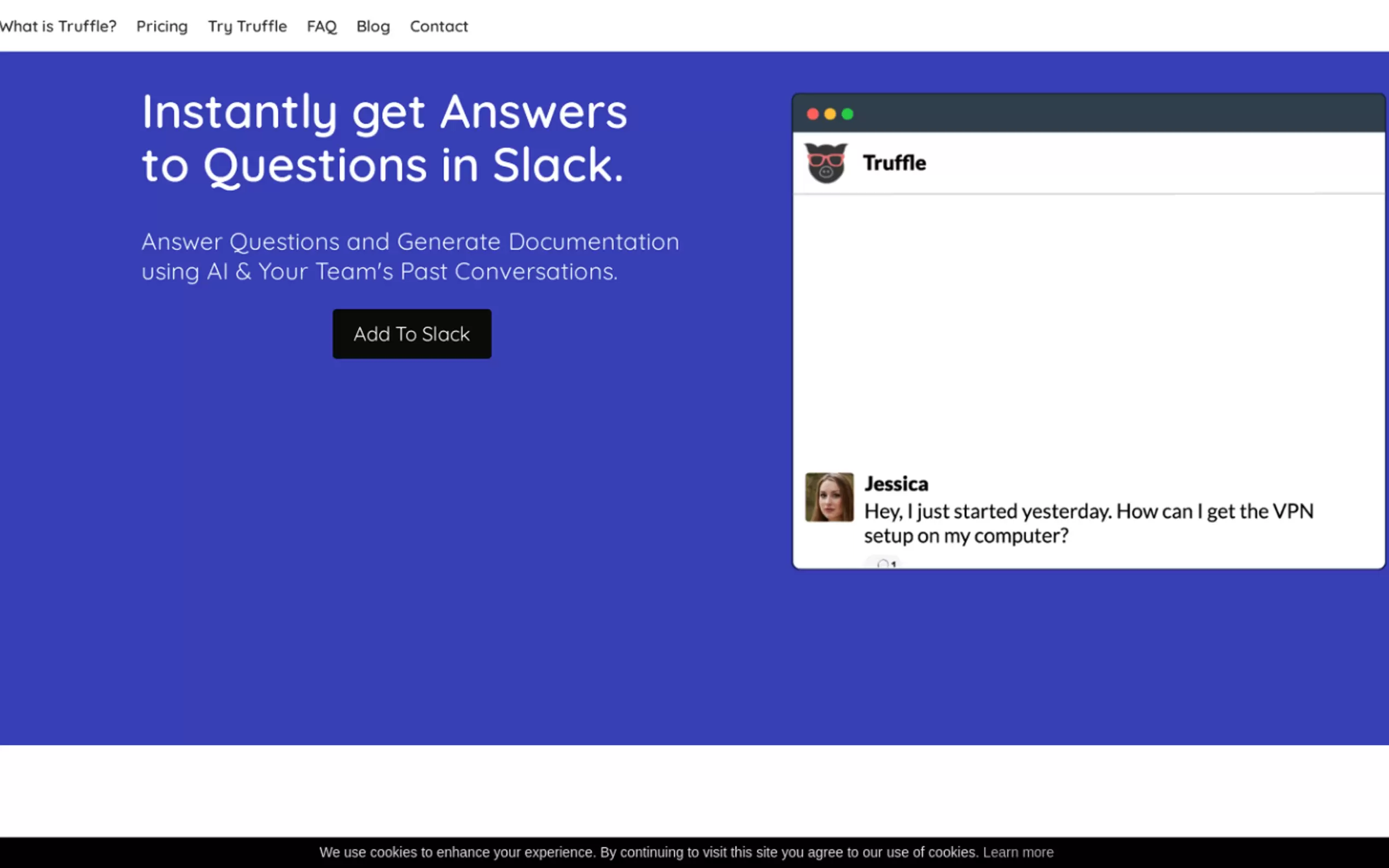Click the Truffle title in chat header

(894, 163)
